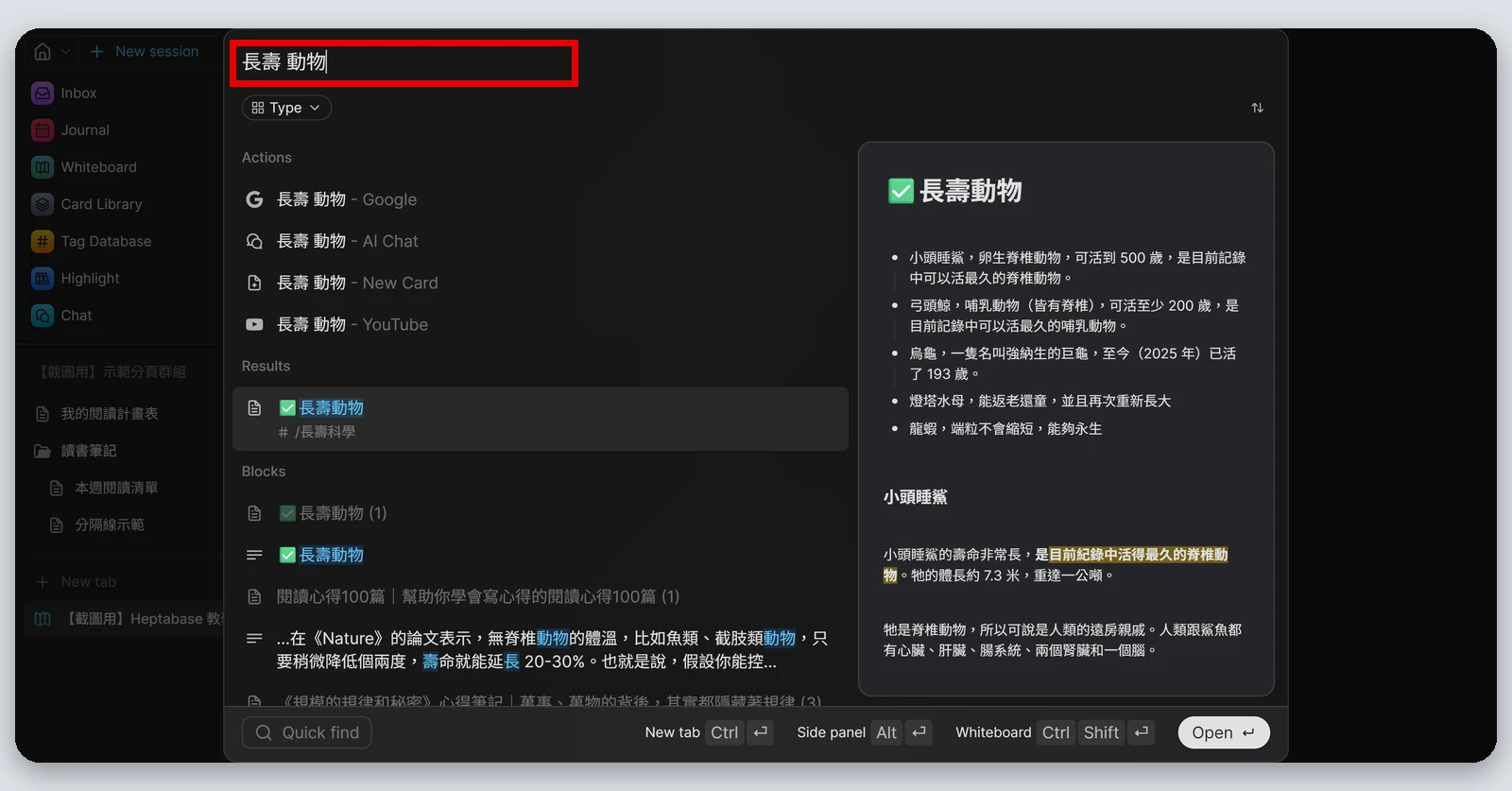
Task: Click the Open button
Action: [1223, 732]
